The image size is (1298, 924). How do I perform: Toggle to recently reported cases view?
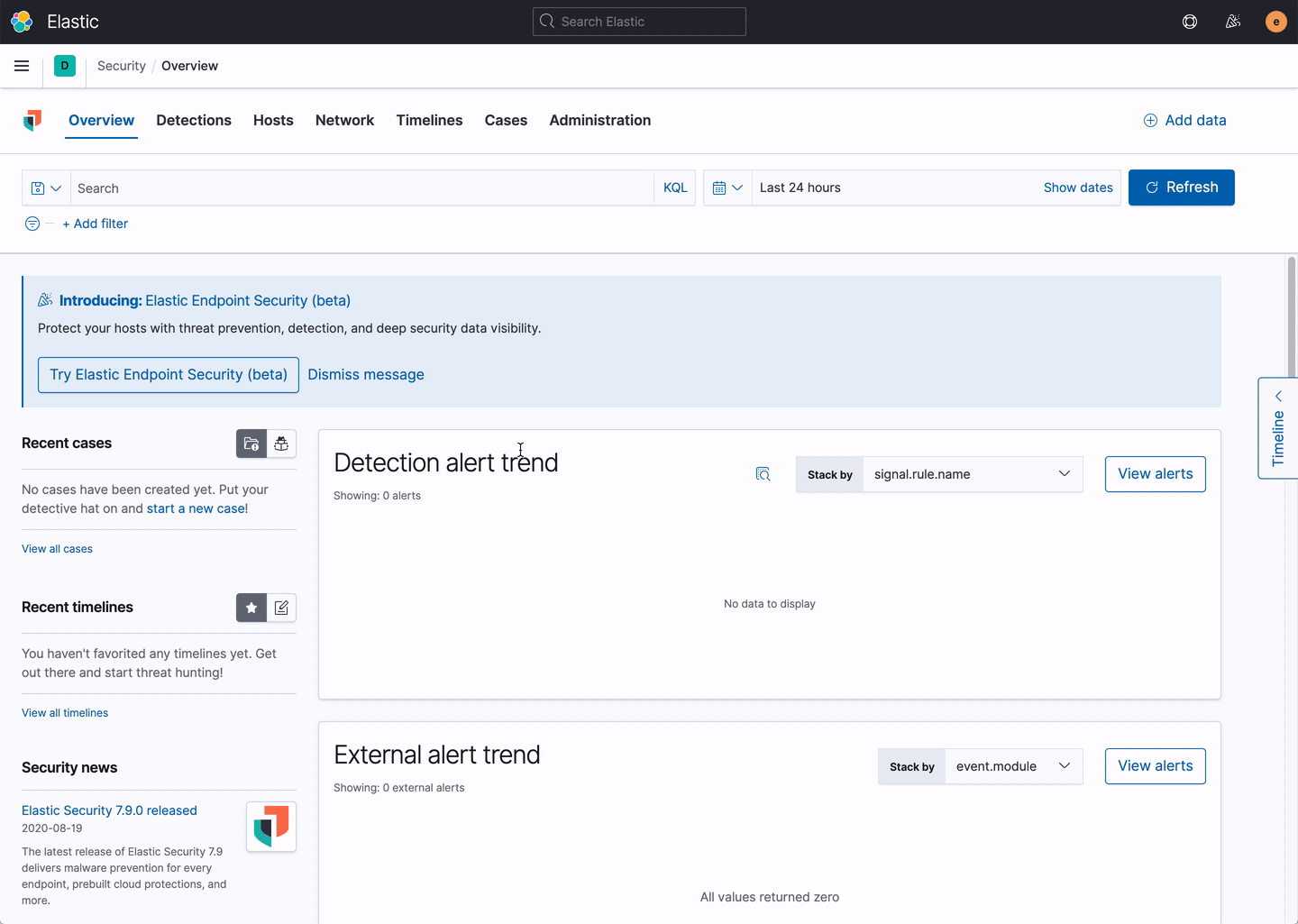(280, 444)
